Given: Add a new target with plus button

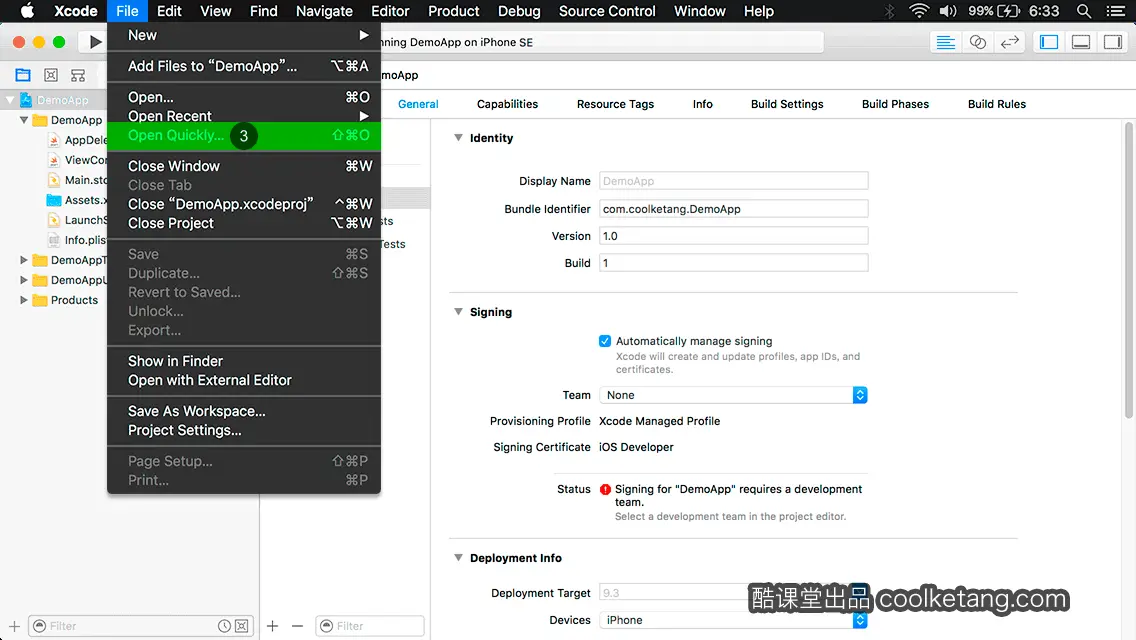Looking at the screenshot, I should click(x=272, y=626).
